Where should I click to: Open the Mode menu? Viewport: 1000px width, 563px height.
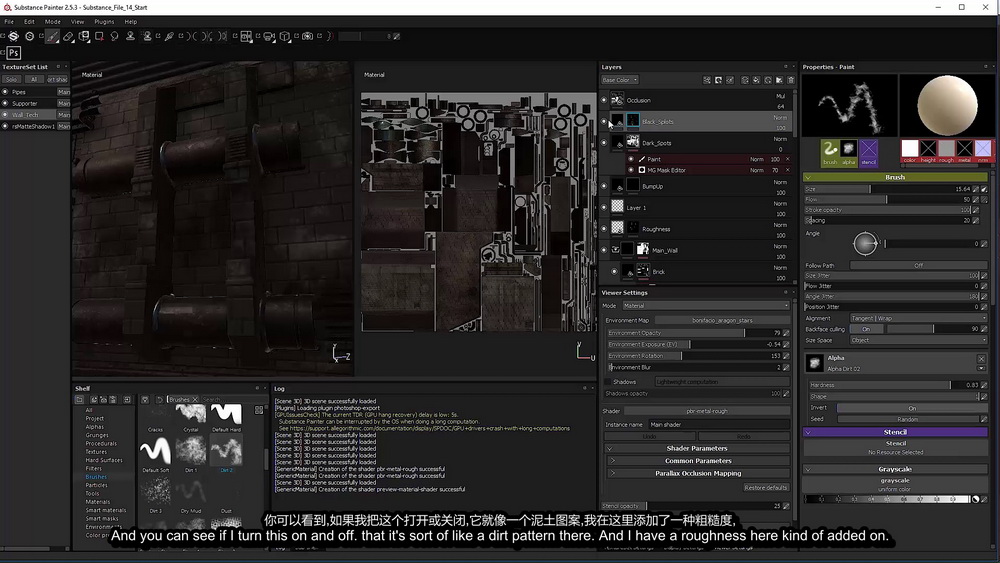(52, 22)
